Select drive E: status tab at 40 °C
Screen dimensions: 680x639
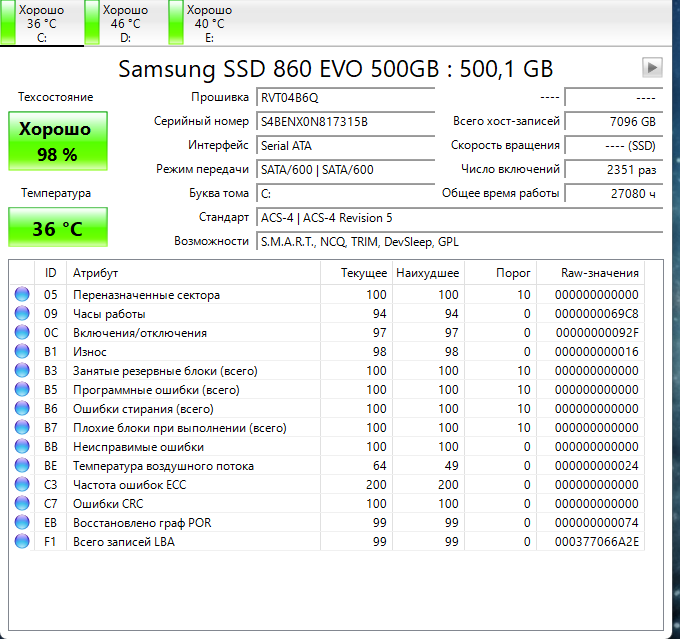210,23
